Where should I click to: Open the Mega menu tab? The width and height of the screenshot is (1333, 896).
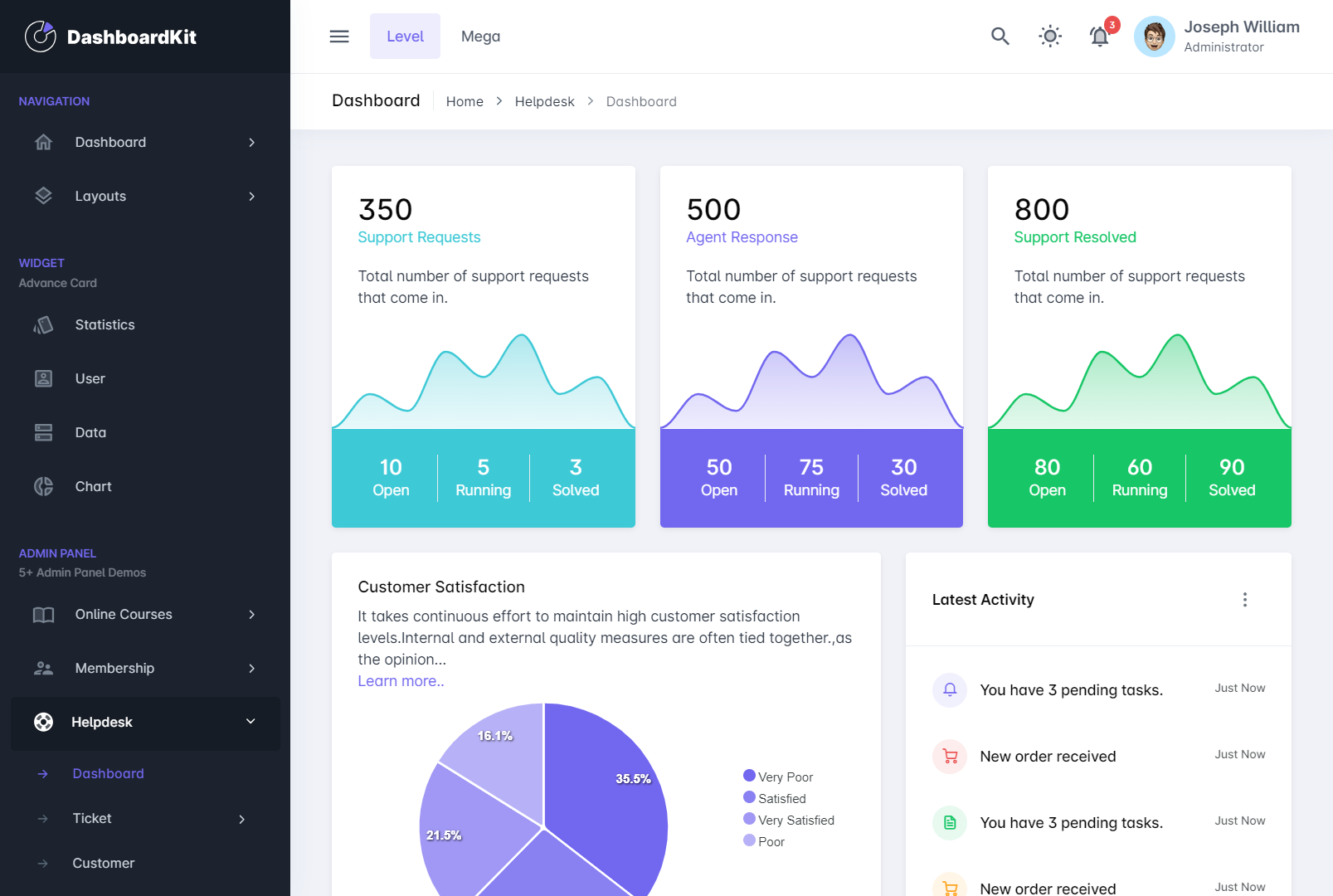pos(480,37)
